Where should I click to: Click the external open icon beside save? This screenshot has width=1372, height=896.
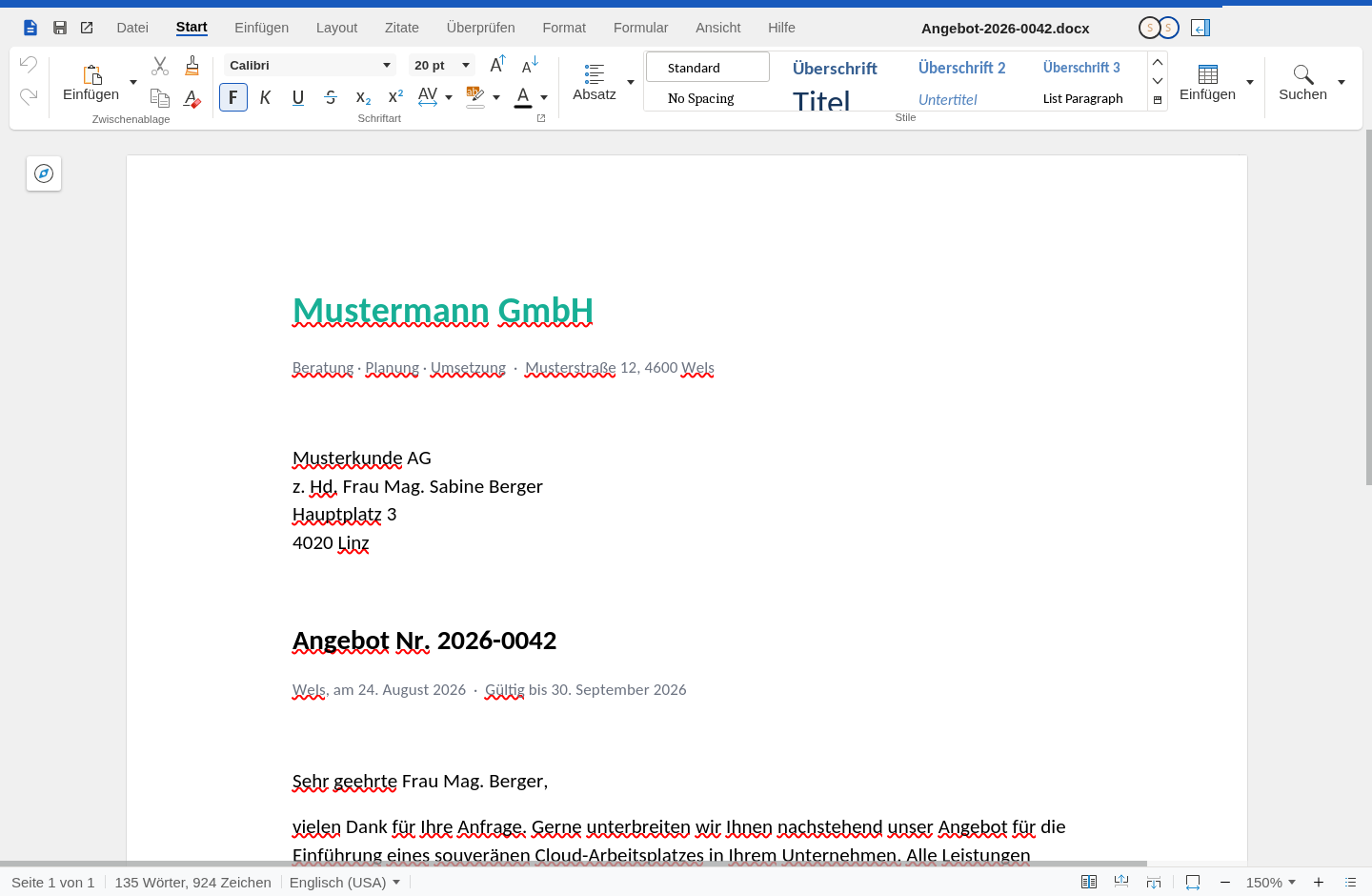tap(87, 28)
